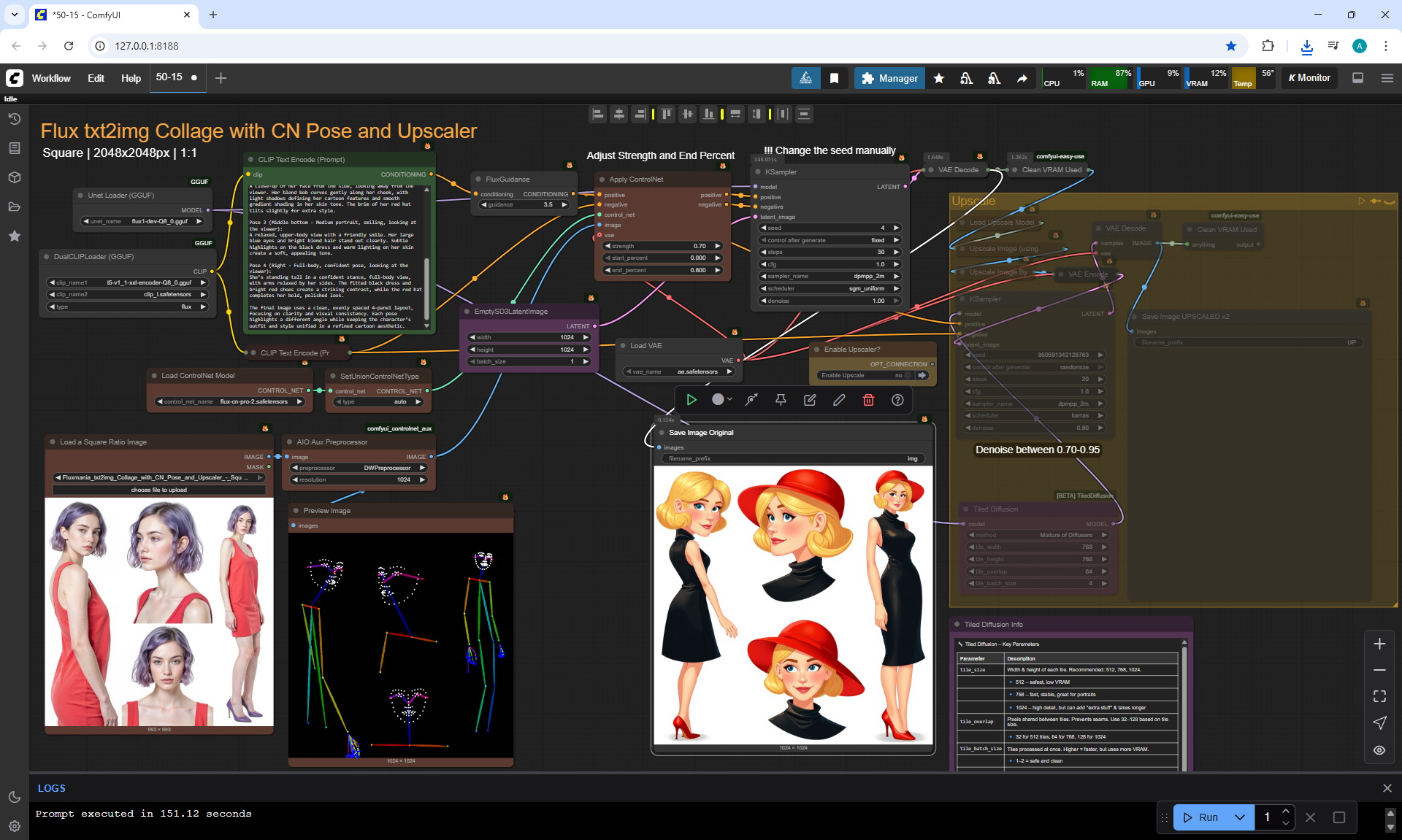Click choose file to upload button

pos(158,490)
